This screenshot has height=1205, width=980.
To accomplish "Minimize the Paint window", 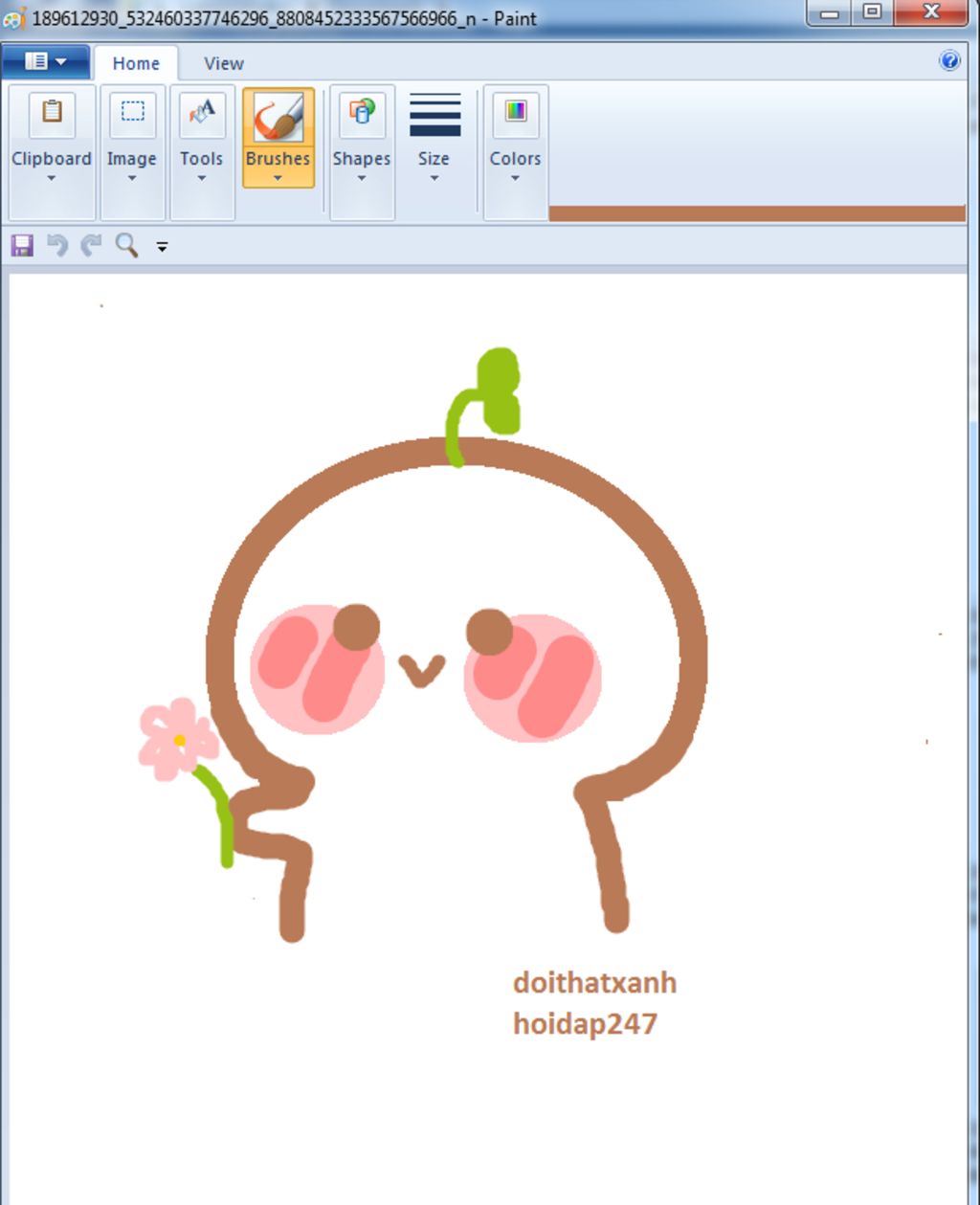I will pos(830,12).
